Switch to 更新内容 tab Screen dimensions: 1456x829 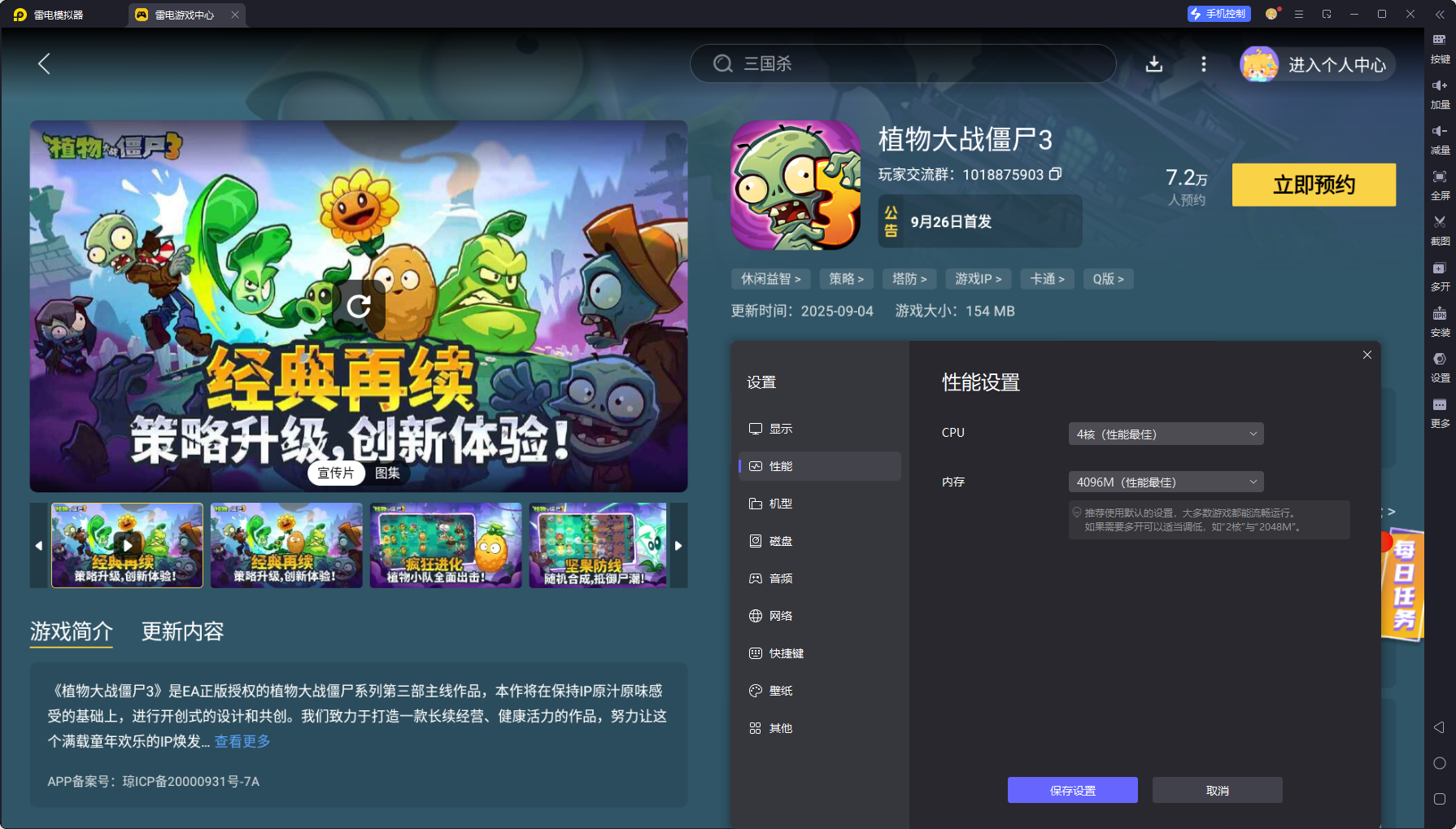(x=182, y=631)
